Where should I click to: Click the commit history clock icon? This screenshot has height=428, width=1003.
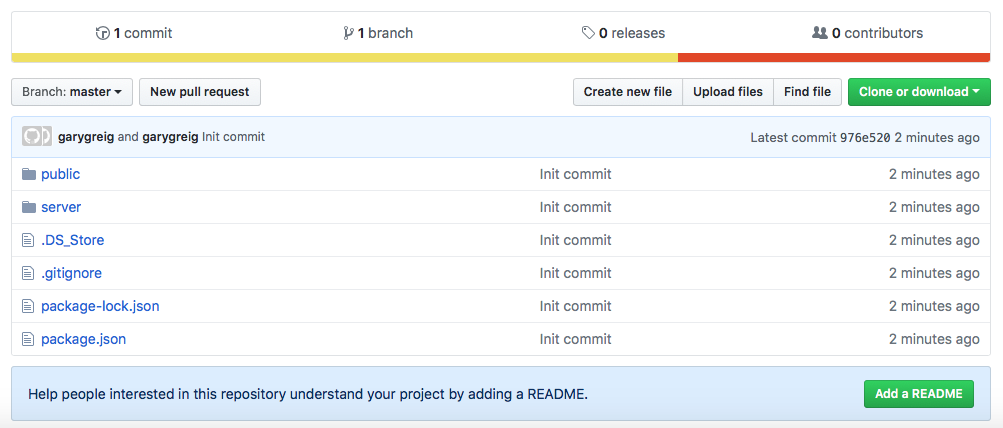click(102, 33)
